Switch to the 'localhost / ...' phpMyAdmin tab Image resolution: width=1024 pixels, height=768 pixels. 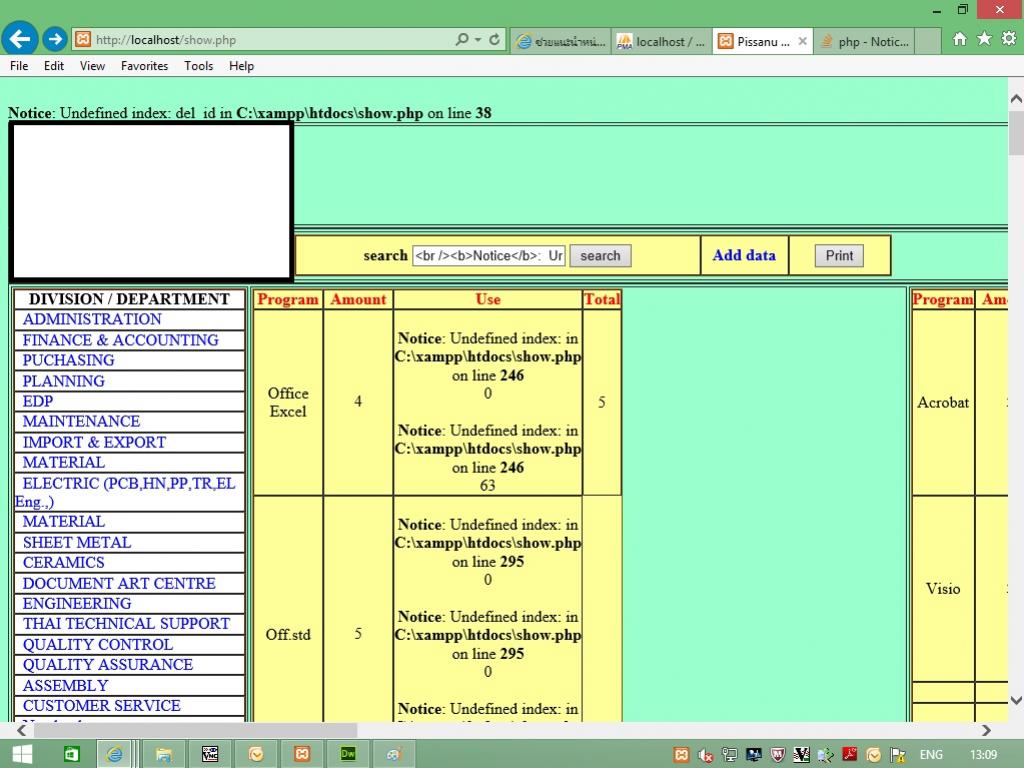click(661, 41)
